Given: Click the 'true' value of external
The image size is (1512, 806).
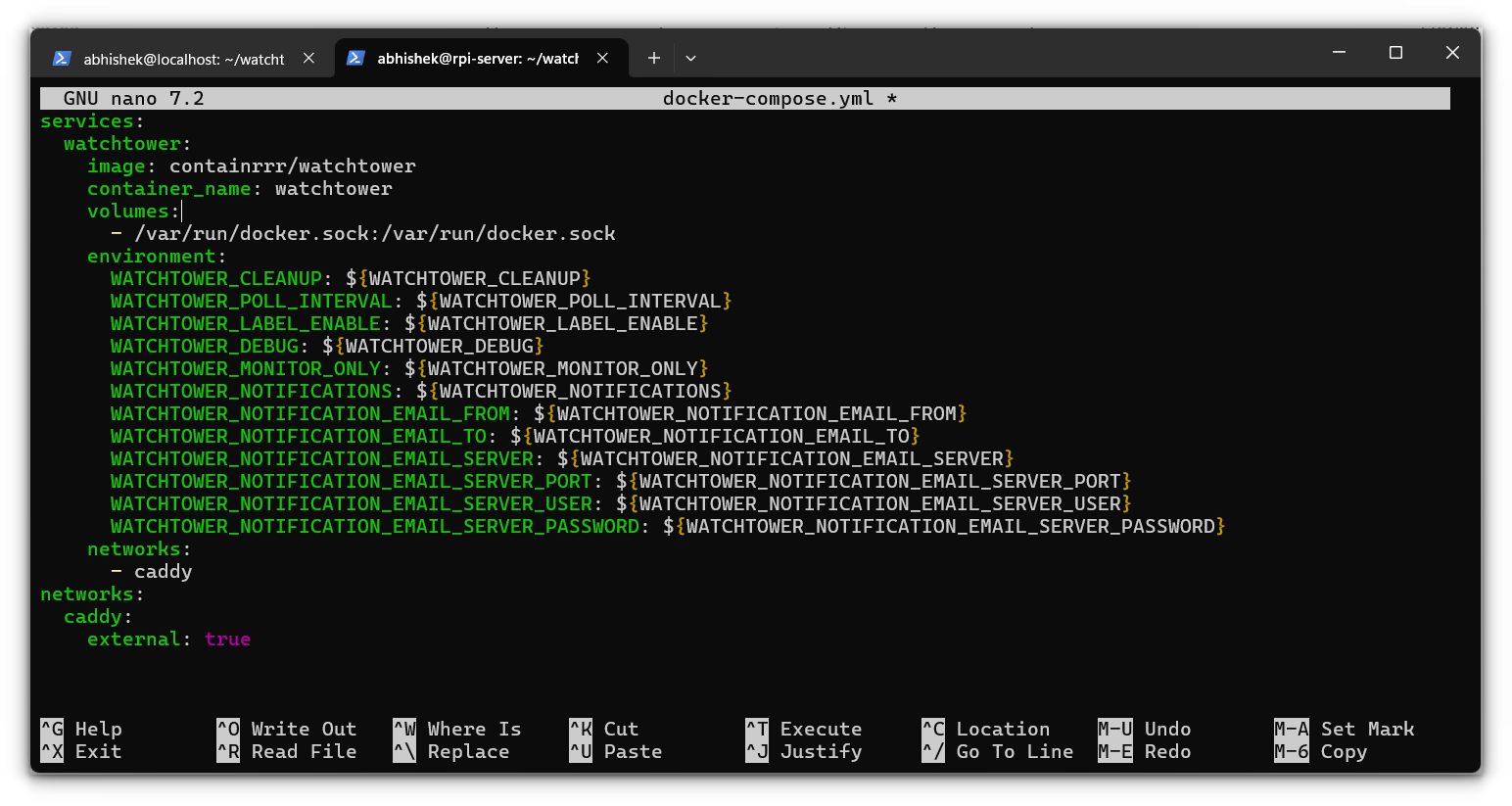Looking at the screenshot, I should click(x=227, y=639).
